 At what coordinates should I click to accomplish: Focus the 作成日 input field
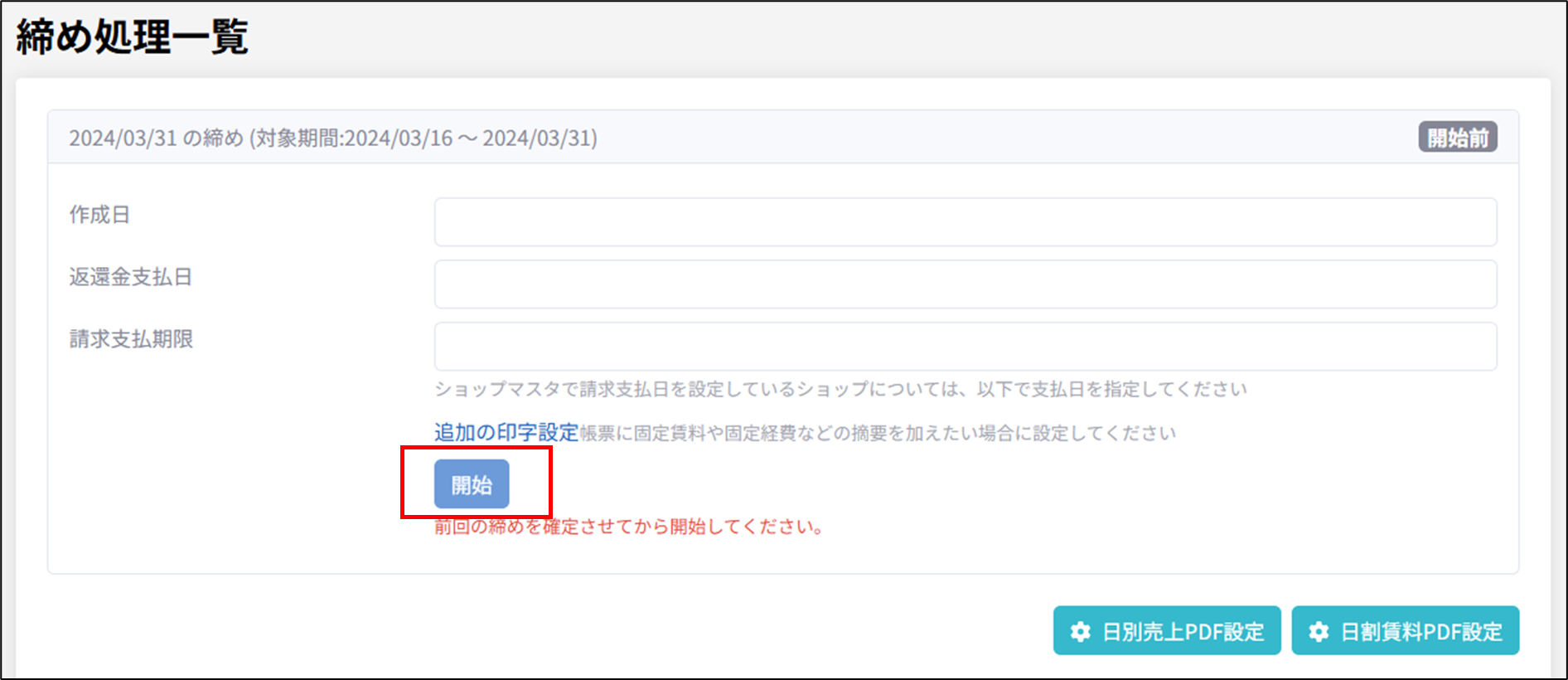965,222
